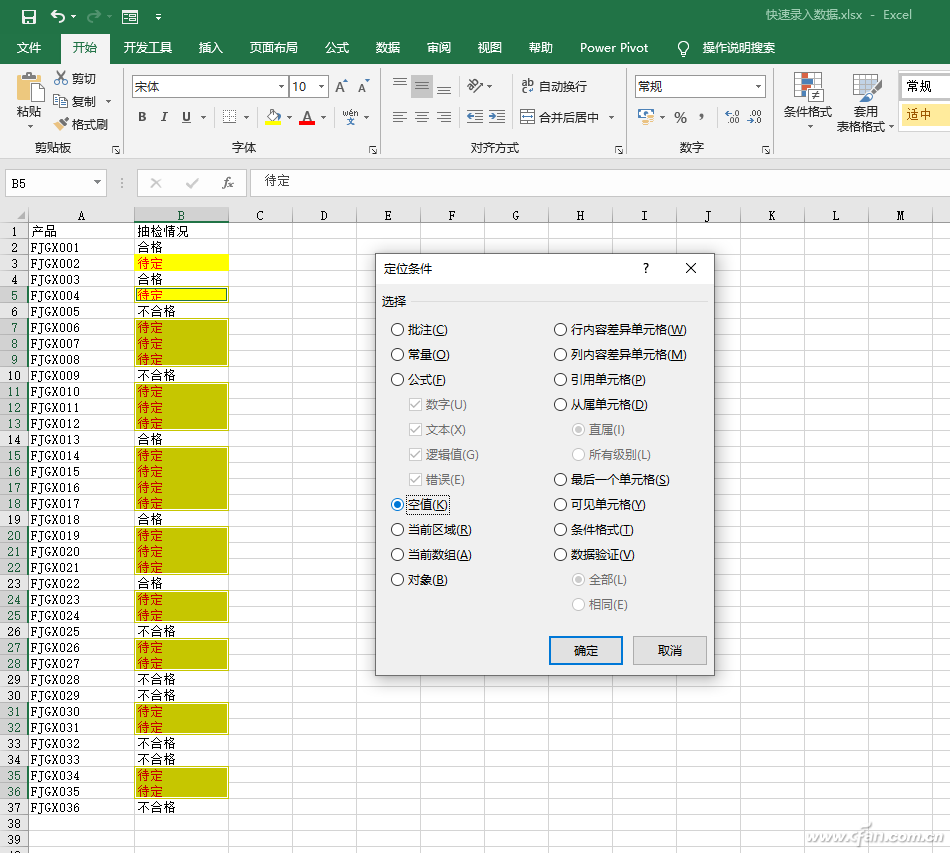Select the 可见单元格(Y) radio option
950x853 pixels.
coord(560,505)
